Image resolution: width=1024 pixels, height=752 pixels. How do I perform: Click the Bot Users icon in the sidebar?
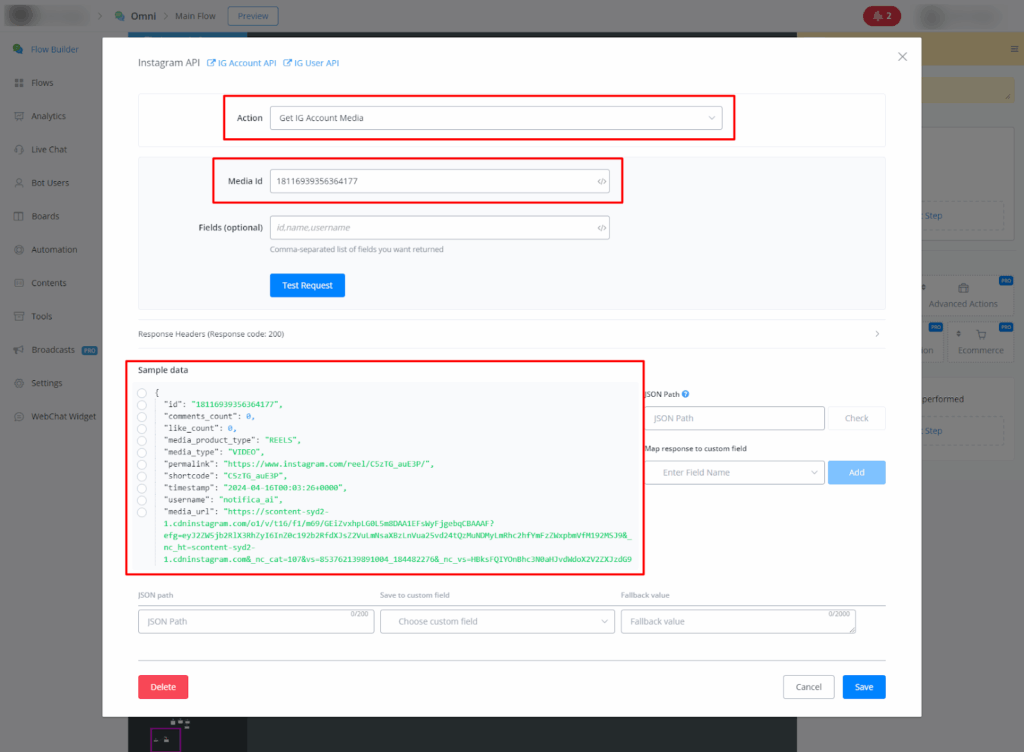pos(19,183)
